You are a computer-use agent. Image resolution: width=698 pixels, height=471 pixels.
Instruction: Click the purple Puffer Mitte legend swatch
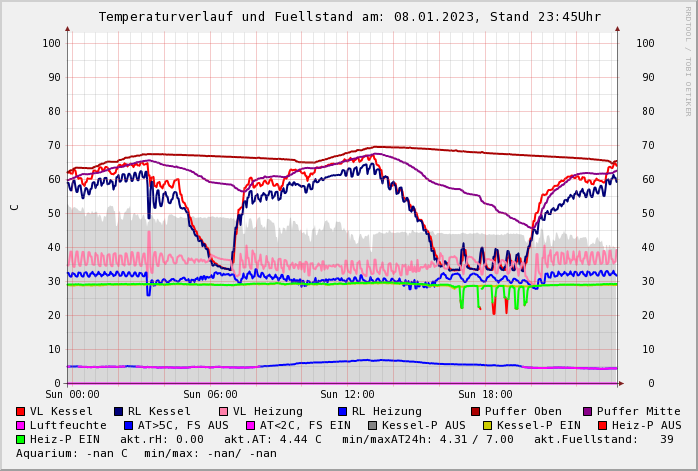point(588,411)
